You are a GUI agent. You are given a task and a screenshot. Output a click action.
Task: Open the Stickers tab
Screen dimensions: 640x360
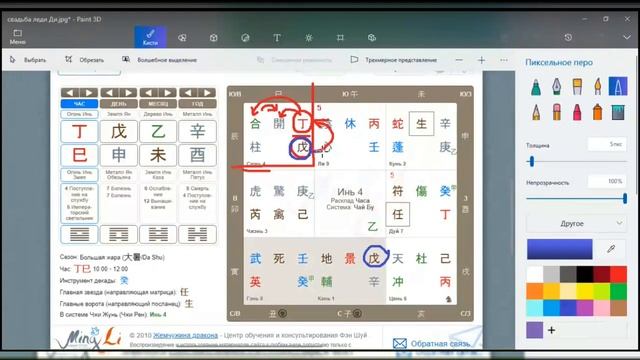245,38
